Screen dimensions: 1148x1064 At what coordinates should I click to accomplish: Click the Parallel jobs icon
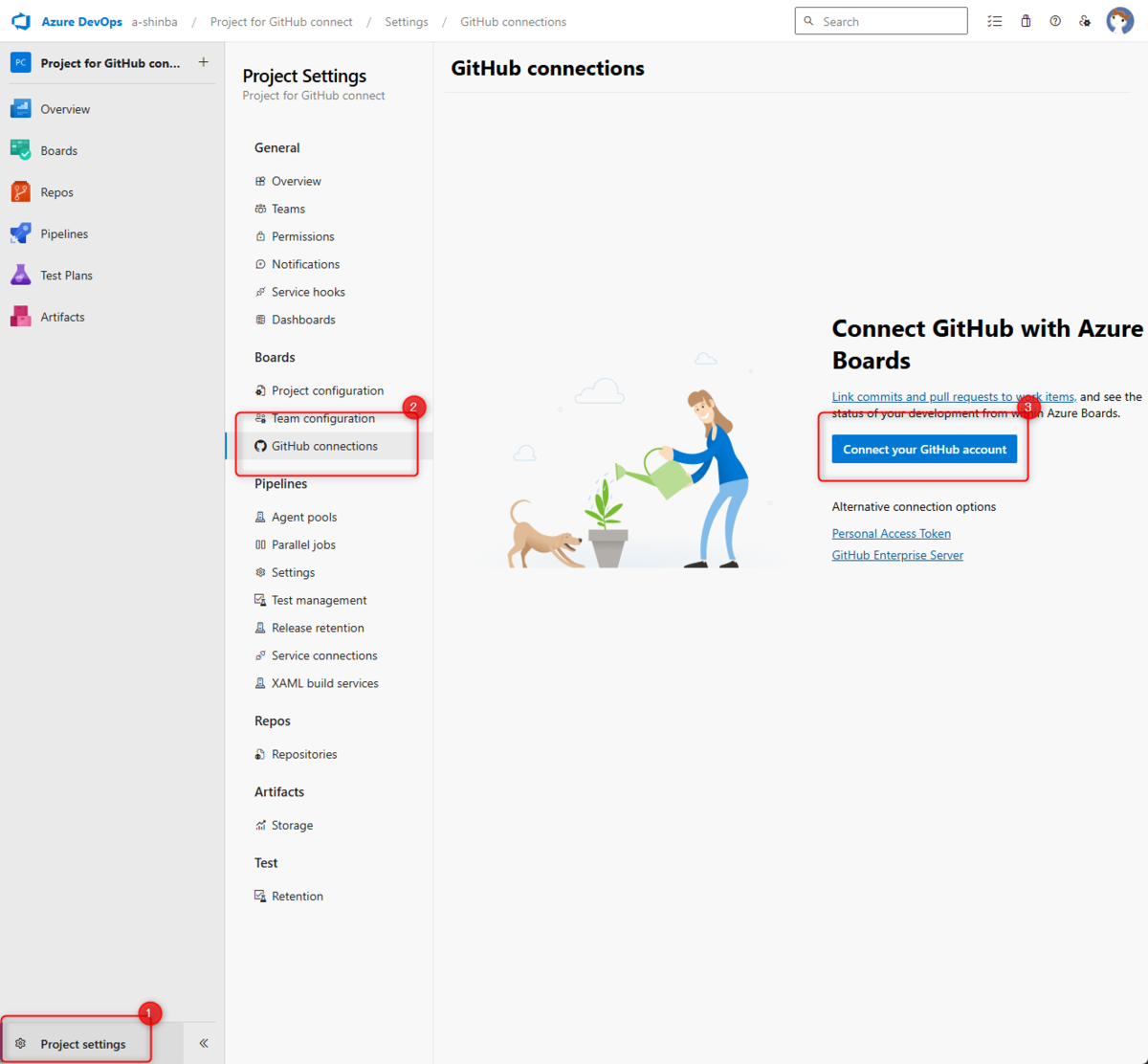pos(260,544)
